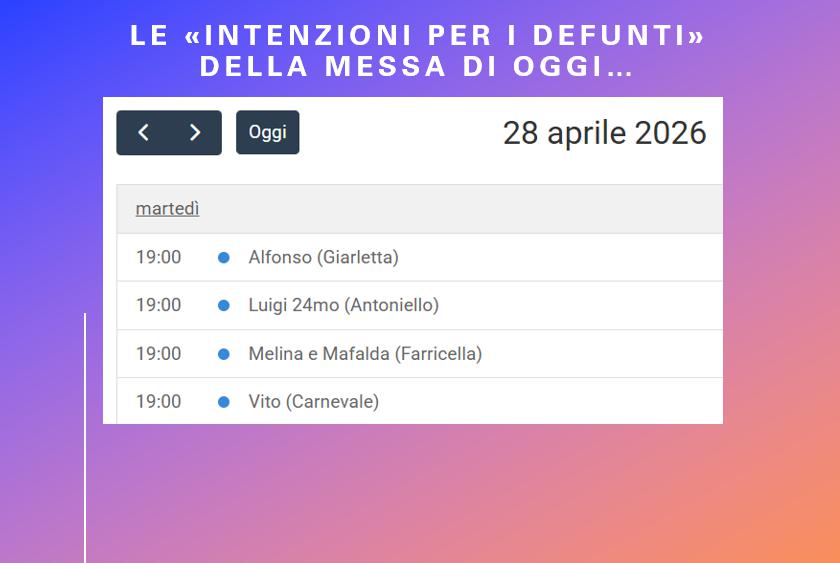Click the 19:00 time of Vito's row
The height and width of the screenshot is (563, 840).
coord(158,402)
